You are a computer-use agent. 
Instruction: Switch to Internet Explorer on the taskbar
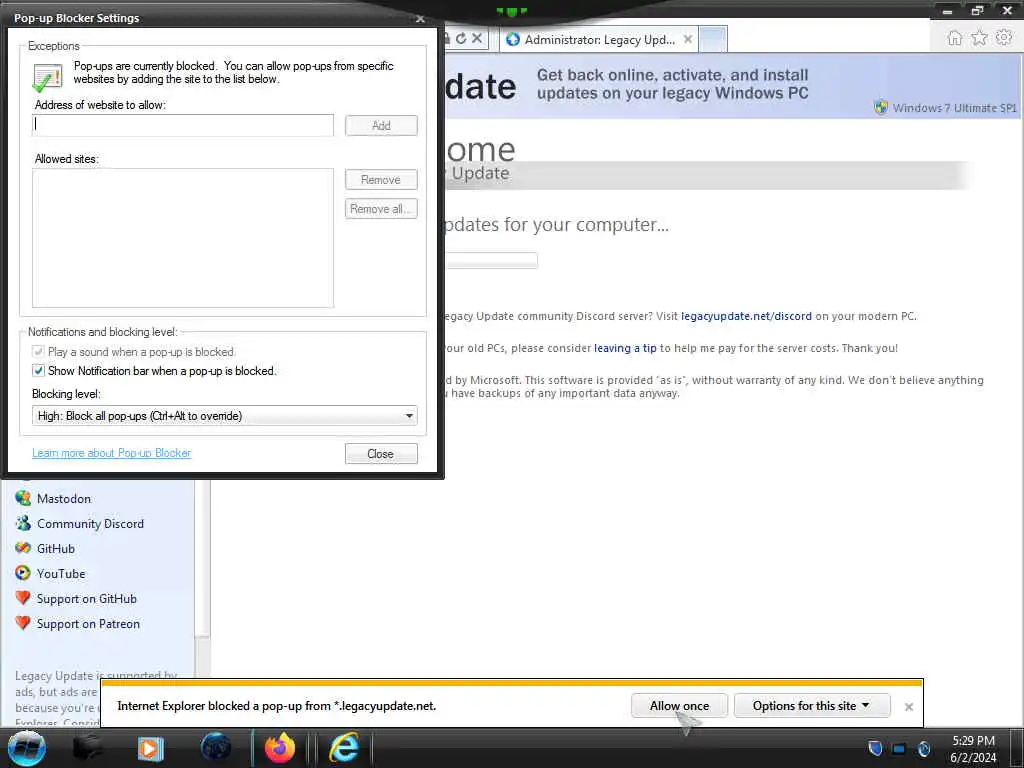pos(343,748)
